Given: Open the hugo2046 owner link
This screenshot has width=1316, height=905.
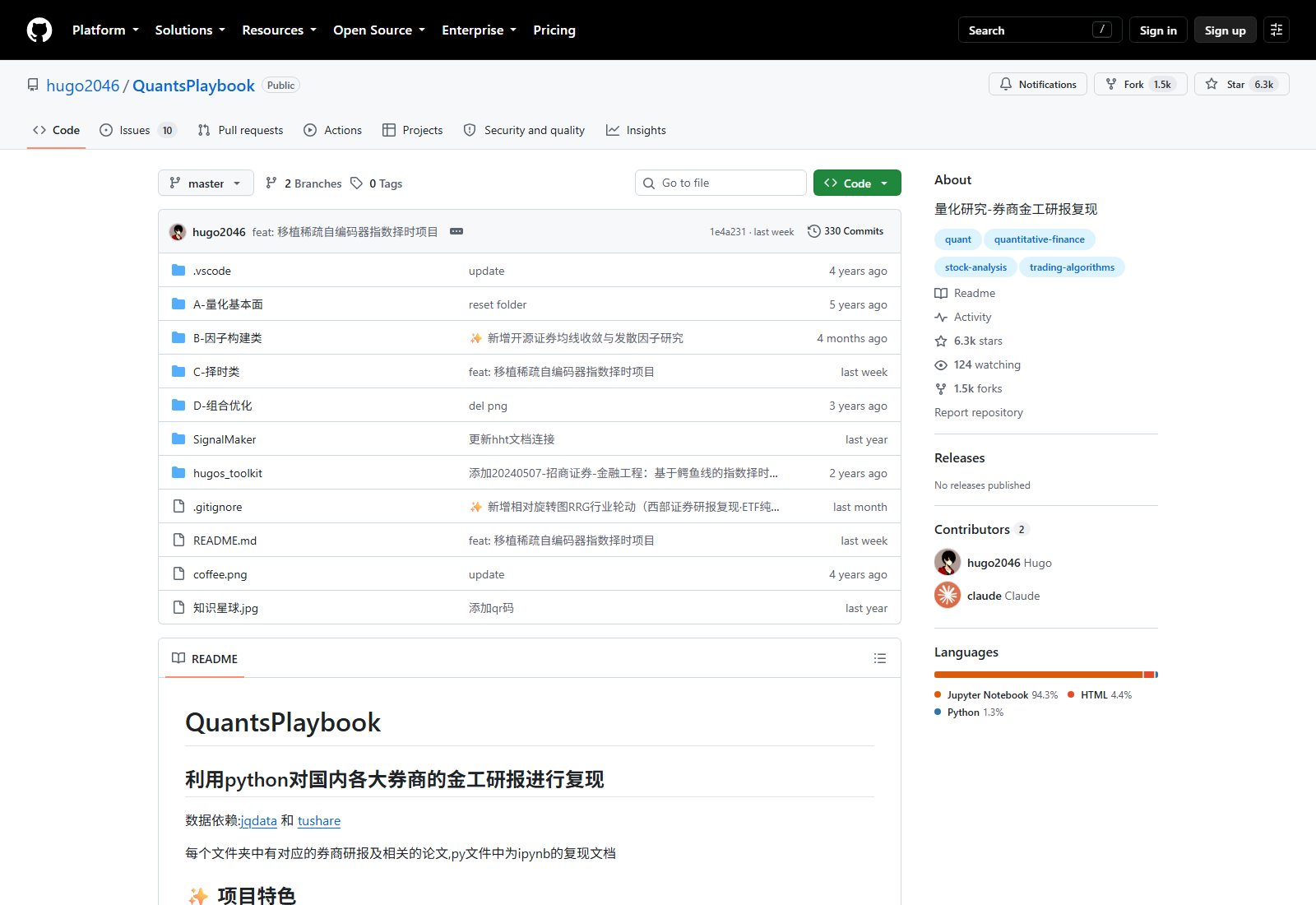Looking at the screenshot, I should coord(83,86).
